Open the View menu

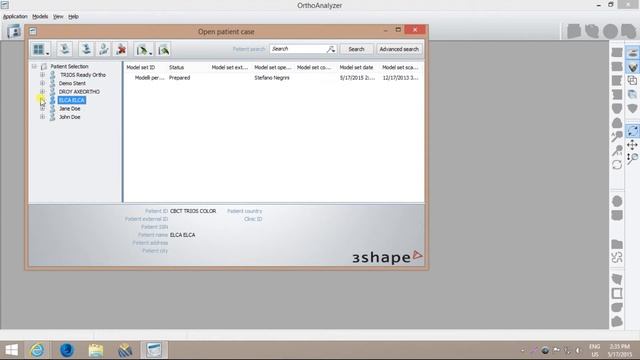point(58,16)
